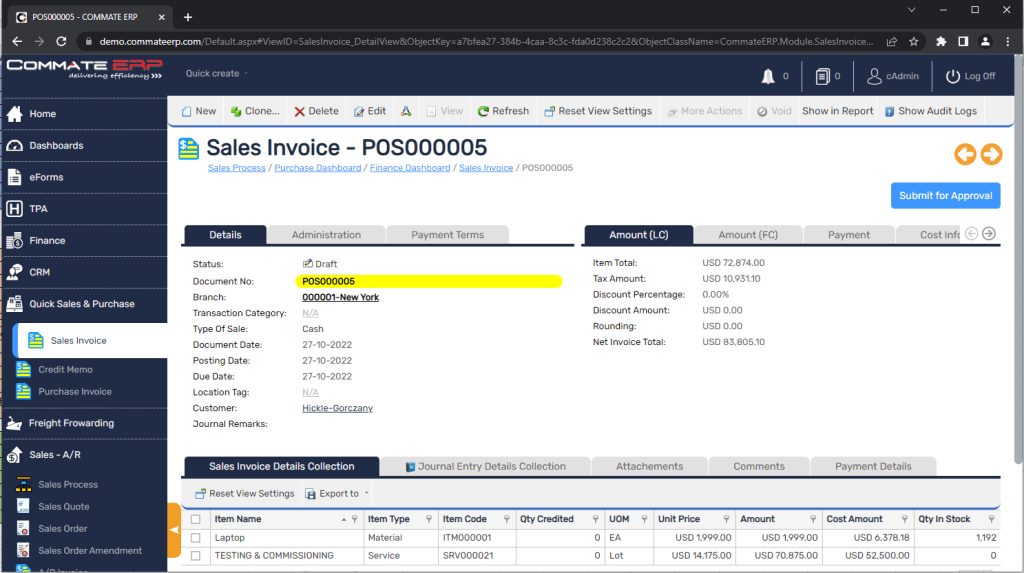Open Unit Price column filter
1024x573 pixels.
(726, 519)
